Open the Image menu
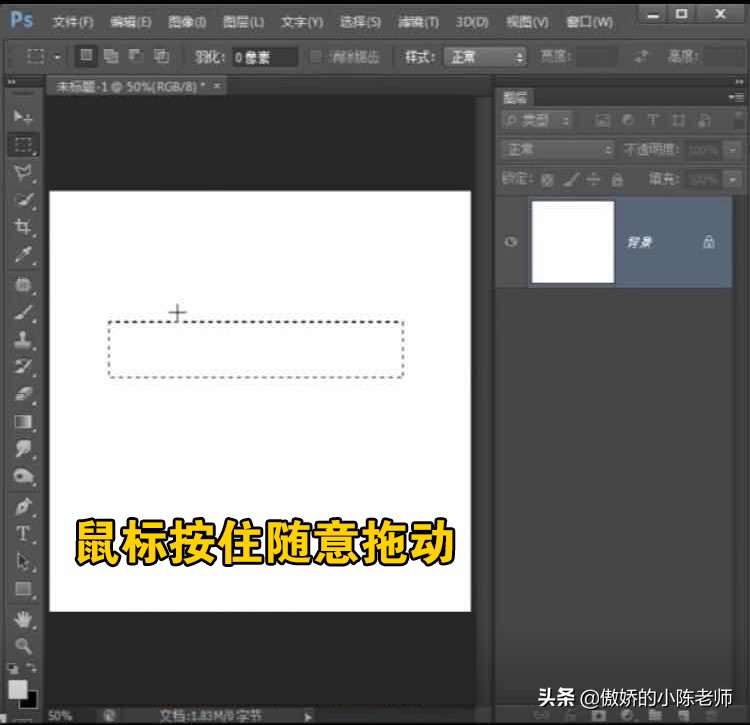Screen dimensions: 750x725 [x=187, y=22]
